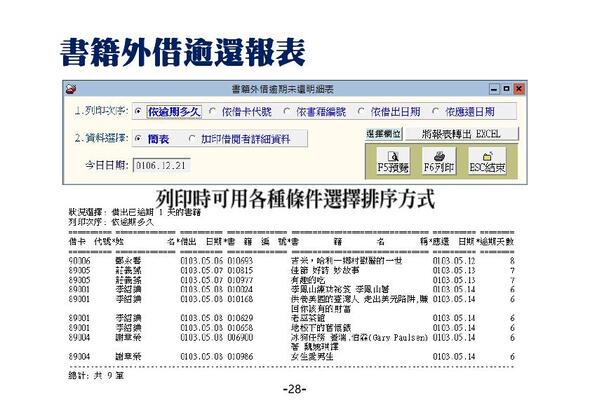Click book number 010629
This screenshot has height=417, width=590.
pos(240,318)
